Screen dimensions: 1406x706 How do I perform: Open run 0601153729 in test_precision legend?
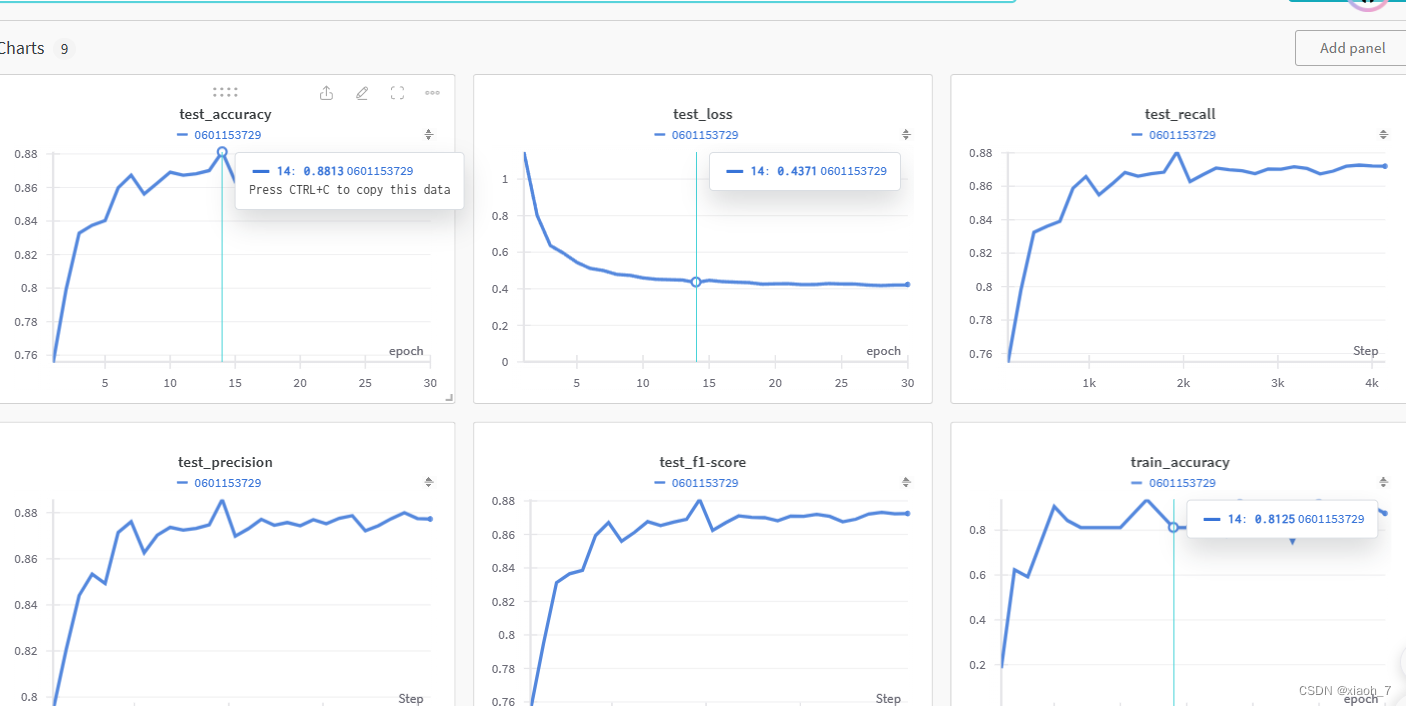point(228,483)
